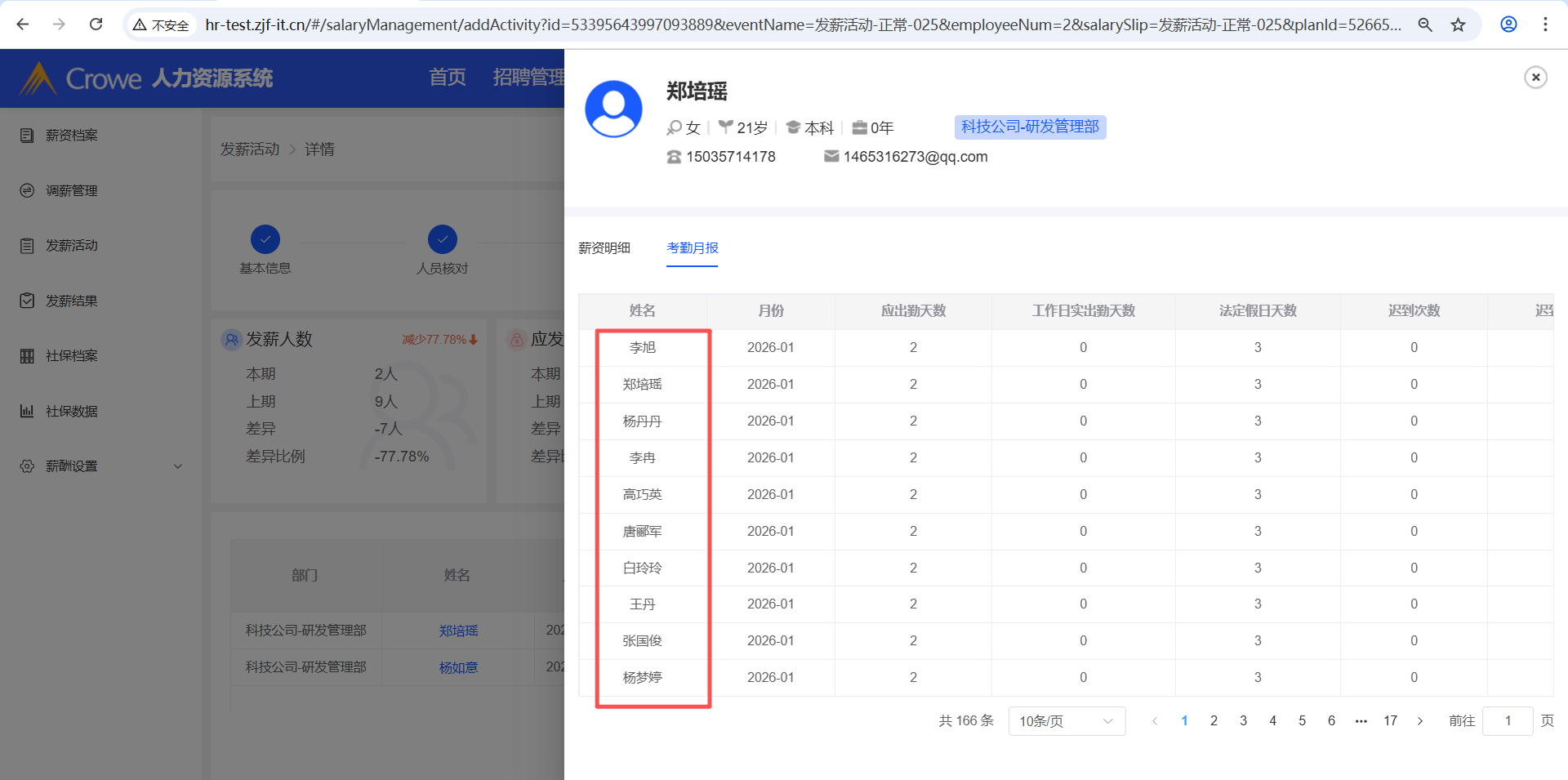Click the 调薪管理 sidebar icon

coord(27,190)
